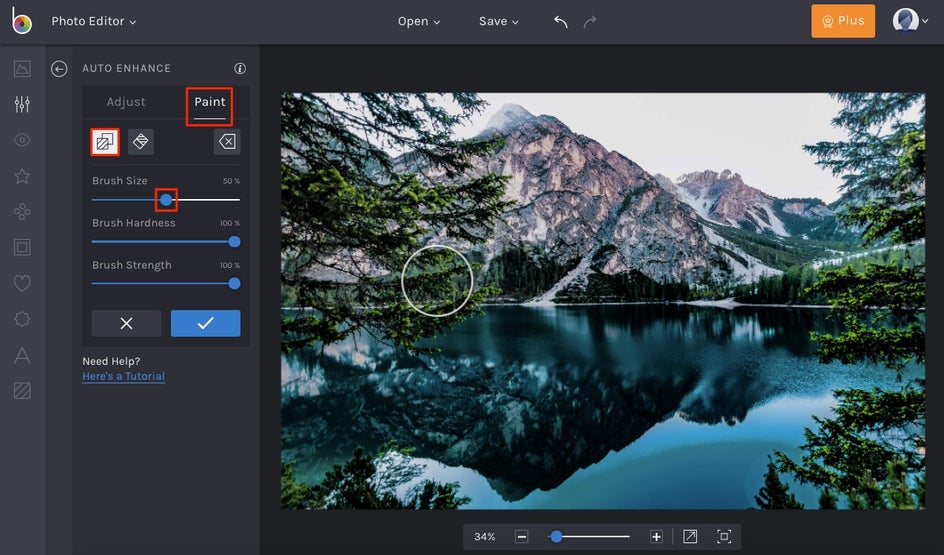Open the Effects star sidebar icon
Image resolution: width=944 pixels, height=555 pixels.
22,176
